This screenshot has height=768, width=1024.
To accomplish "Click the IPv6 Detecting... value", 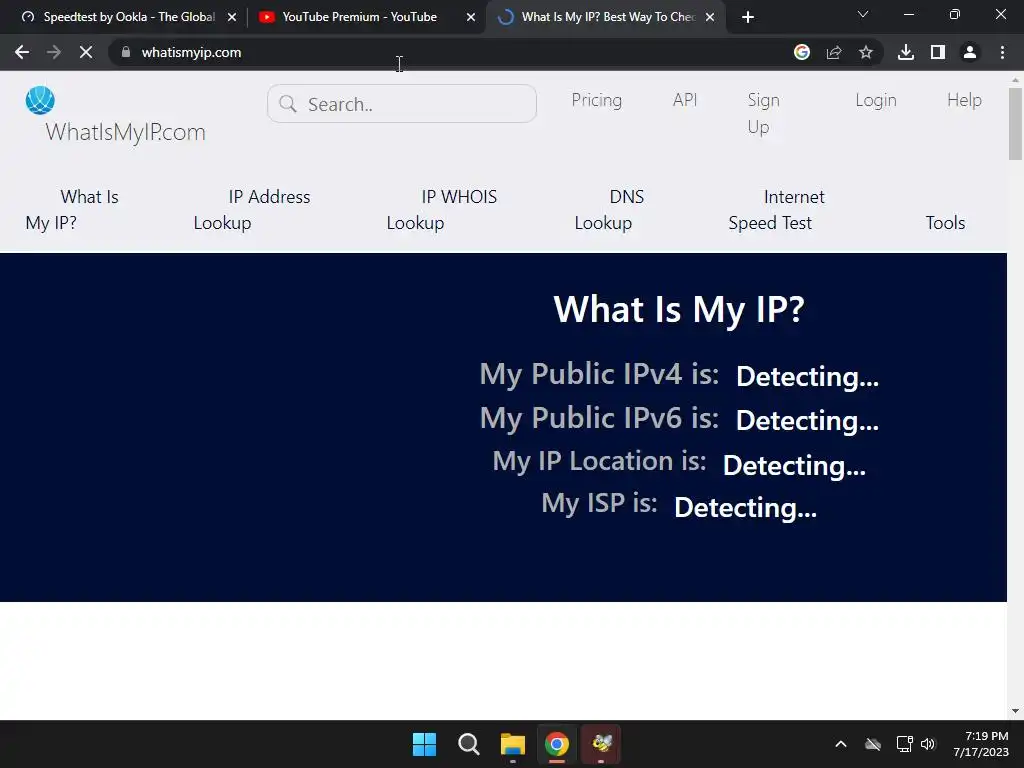I will pos(807,421).
